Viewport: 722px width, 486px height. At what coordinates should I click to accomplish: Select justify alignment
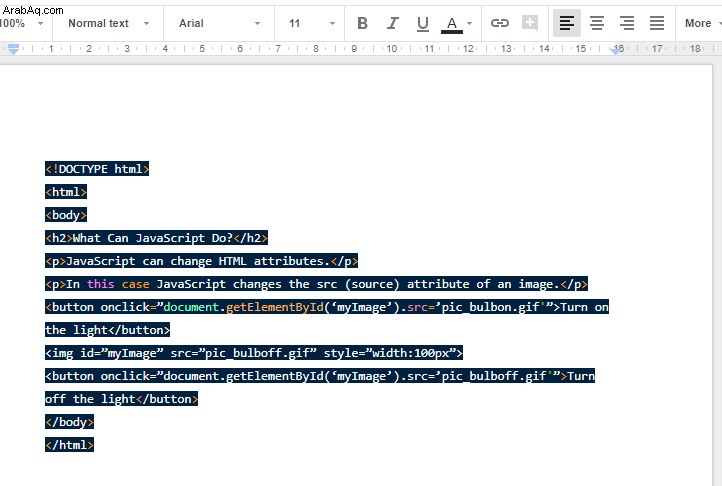pos(657,23)
